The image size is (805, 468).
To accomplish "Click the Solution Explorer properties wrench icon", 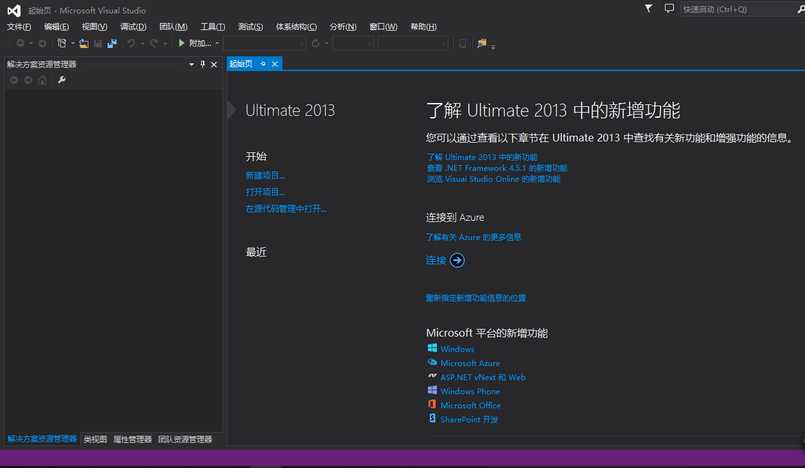I will (x=62, y=80).
